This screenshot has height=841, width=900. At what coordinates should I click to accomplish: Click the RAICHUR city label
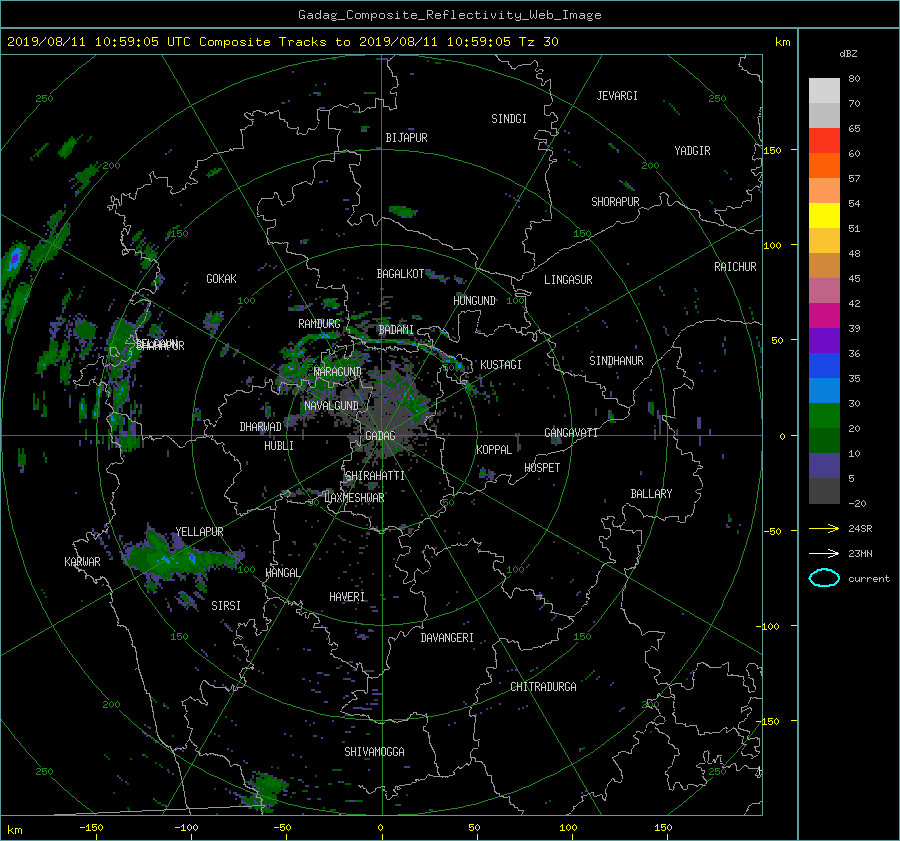point(735,267)
